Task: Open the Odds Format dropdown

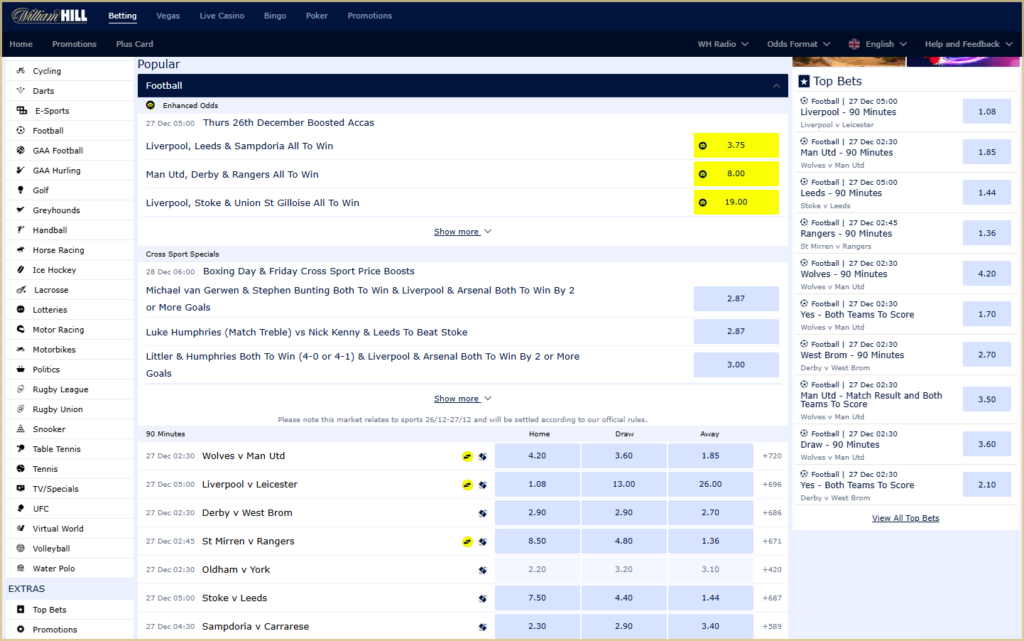Action: (x=799, y=44)
